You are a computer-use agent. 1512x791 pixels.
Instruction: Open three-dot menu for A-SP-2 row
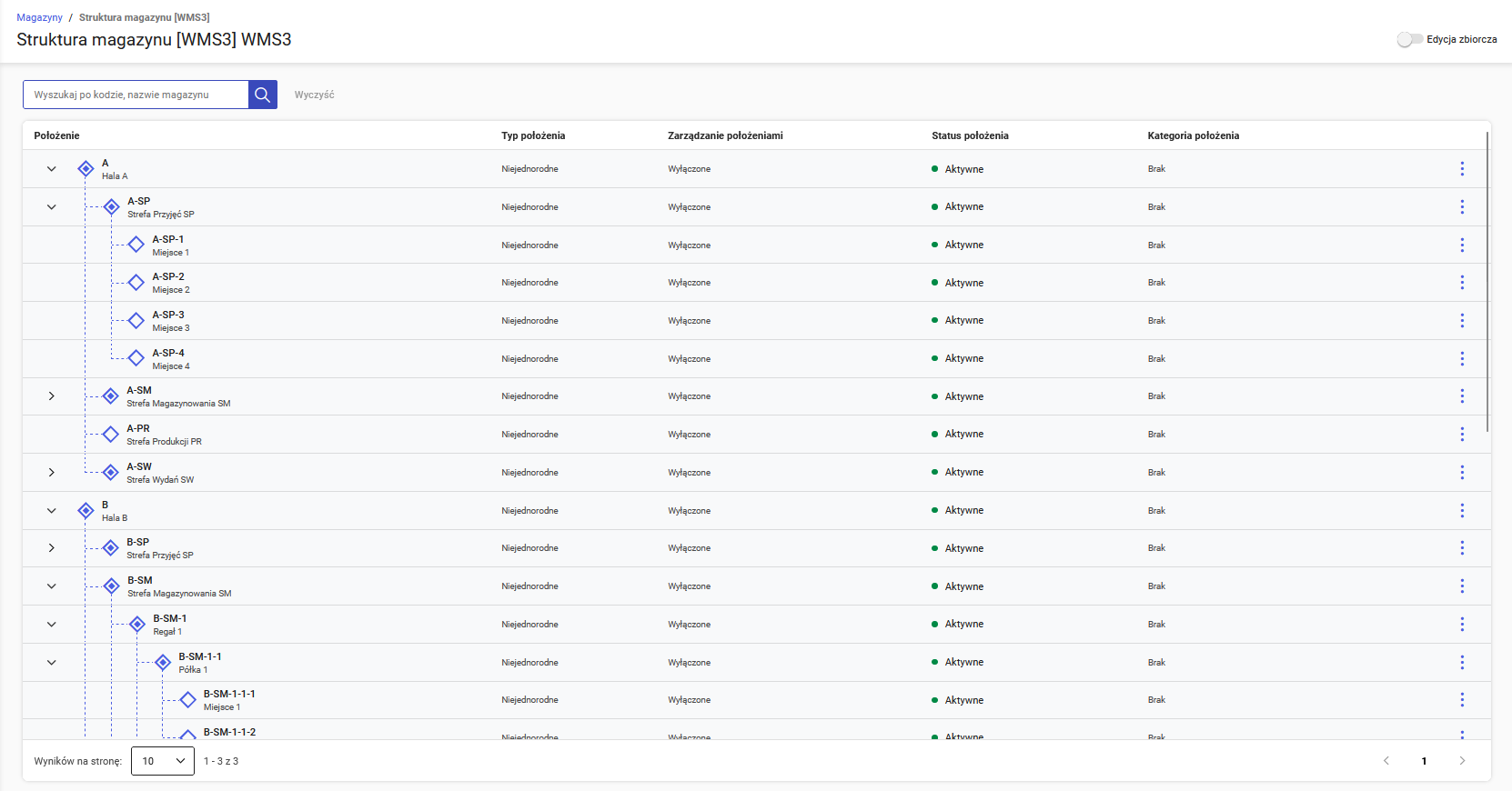pos(1462,283)
